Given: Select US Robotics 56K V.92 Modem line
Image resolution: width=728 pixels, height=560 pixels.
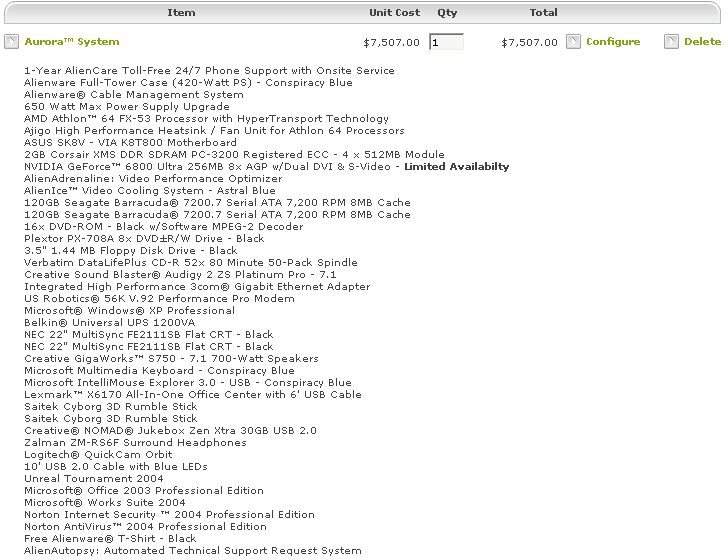Looking at the screenshot, I should [x=159, y=299].
